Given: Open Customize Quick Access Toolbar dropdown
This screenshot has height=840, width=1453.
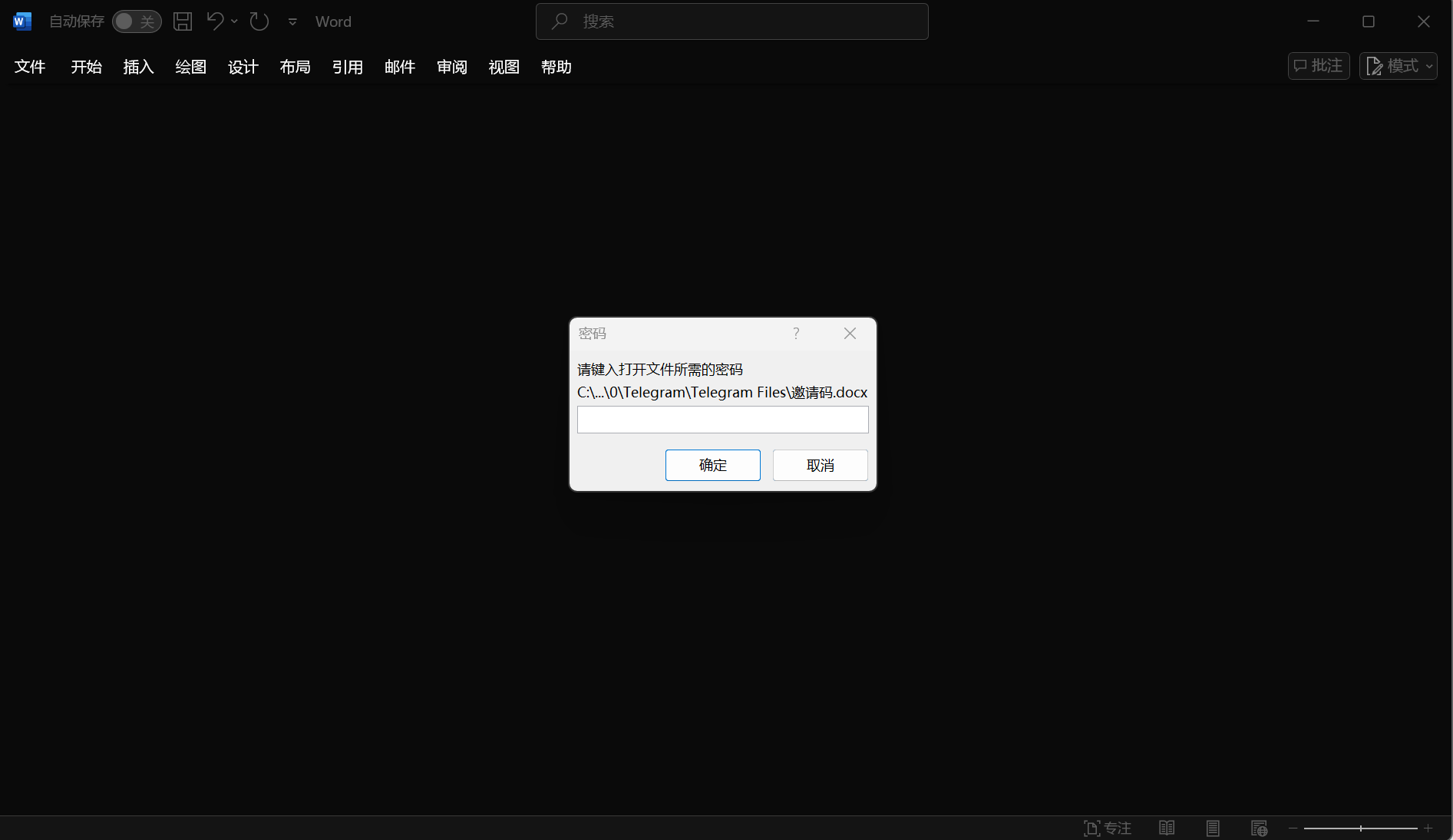Looking at the screenshot, I should click(292, 21).
